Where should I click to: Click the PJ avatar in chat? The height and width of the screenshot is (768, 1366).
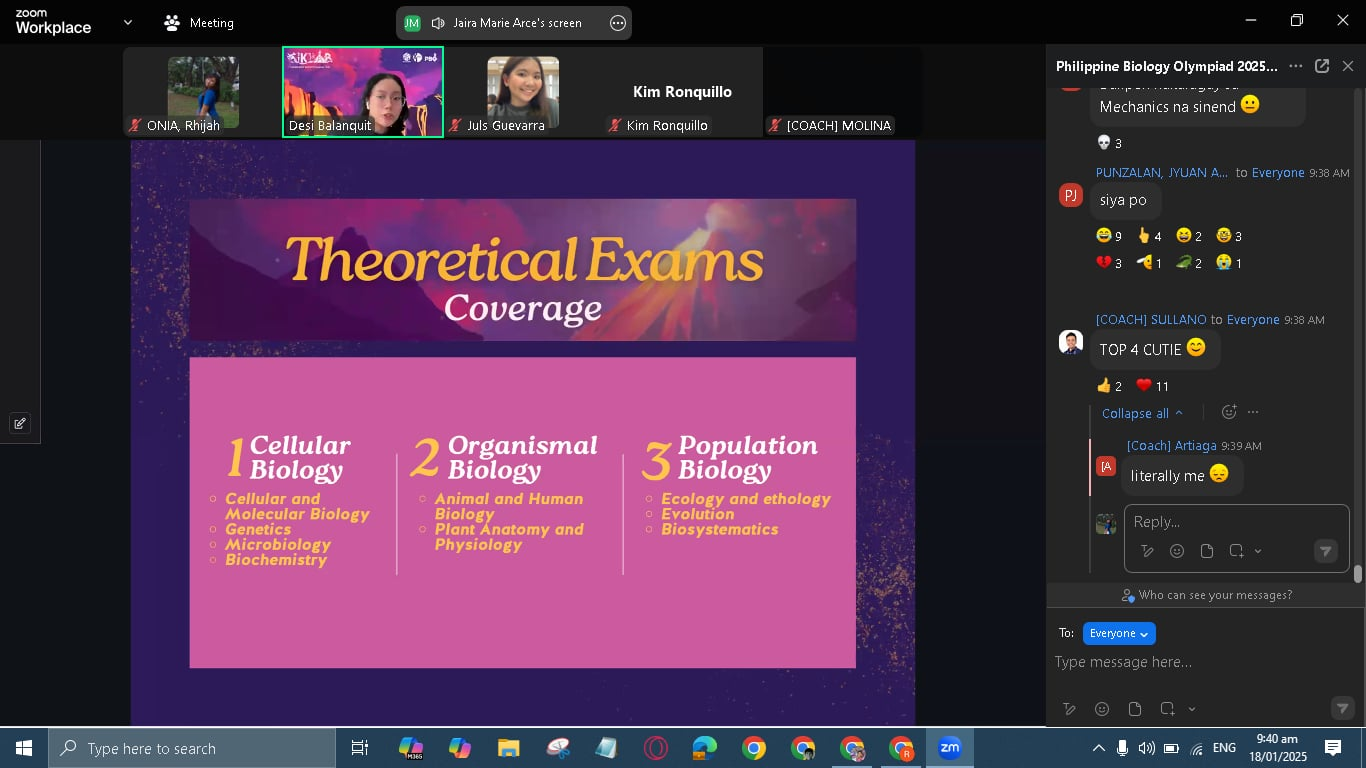click(1070, 195)
